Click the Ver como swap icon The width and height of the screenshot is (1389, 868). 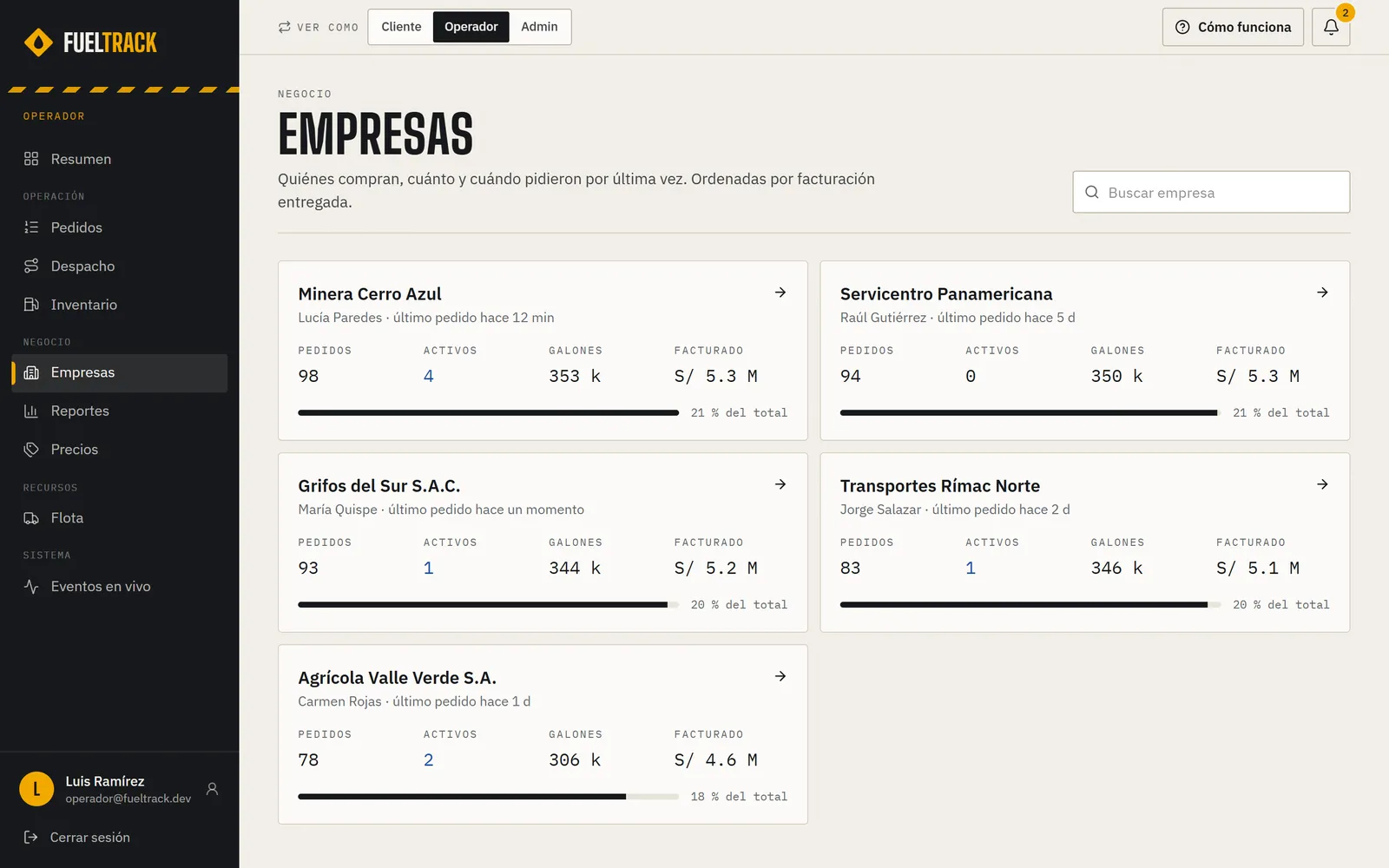pyautogui.click(x=285, y=27)
